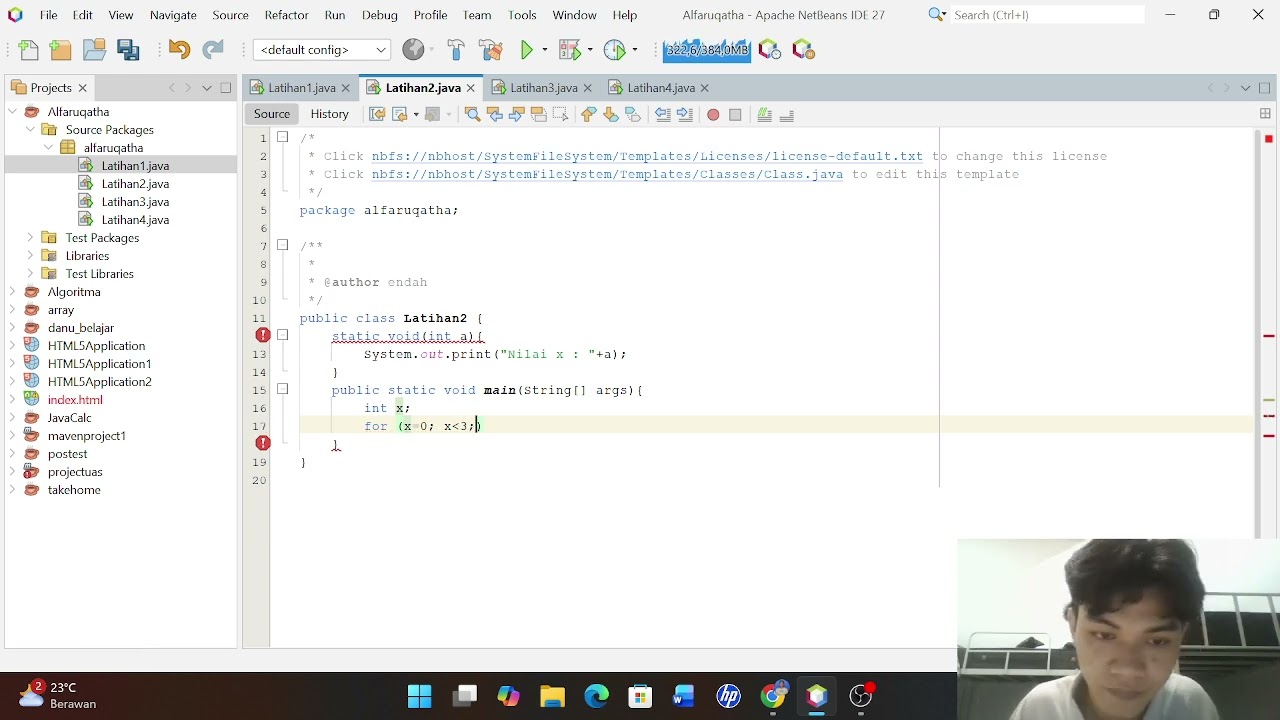Image resolution: width=1280 pixels, height=720 pixels.
Task: Open the license-default.txt link in comment
Action: coord(647,156)
